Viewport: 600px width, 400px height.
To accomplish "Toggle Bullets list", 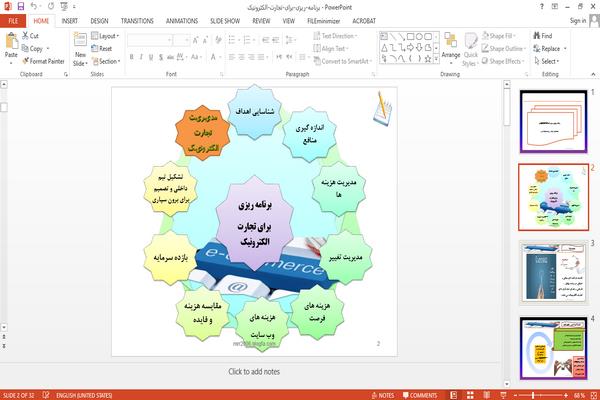I will (x=232, y=40).
